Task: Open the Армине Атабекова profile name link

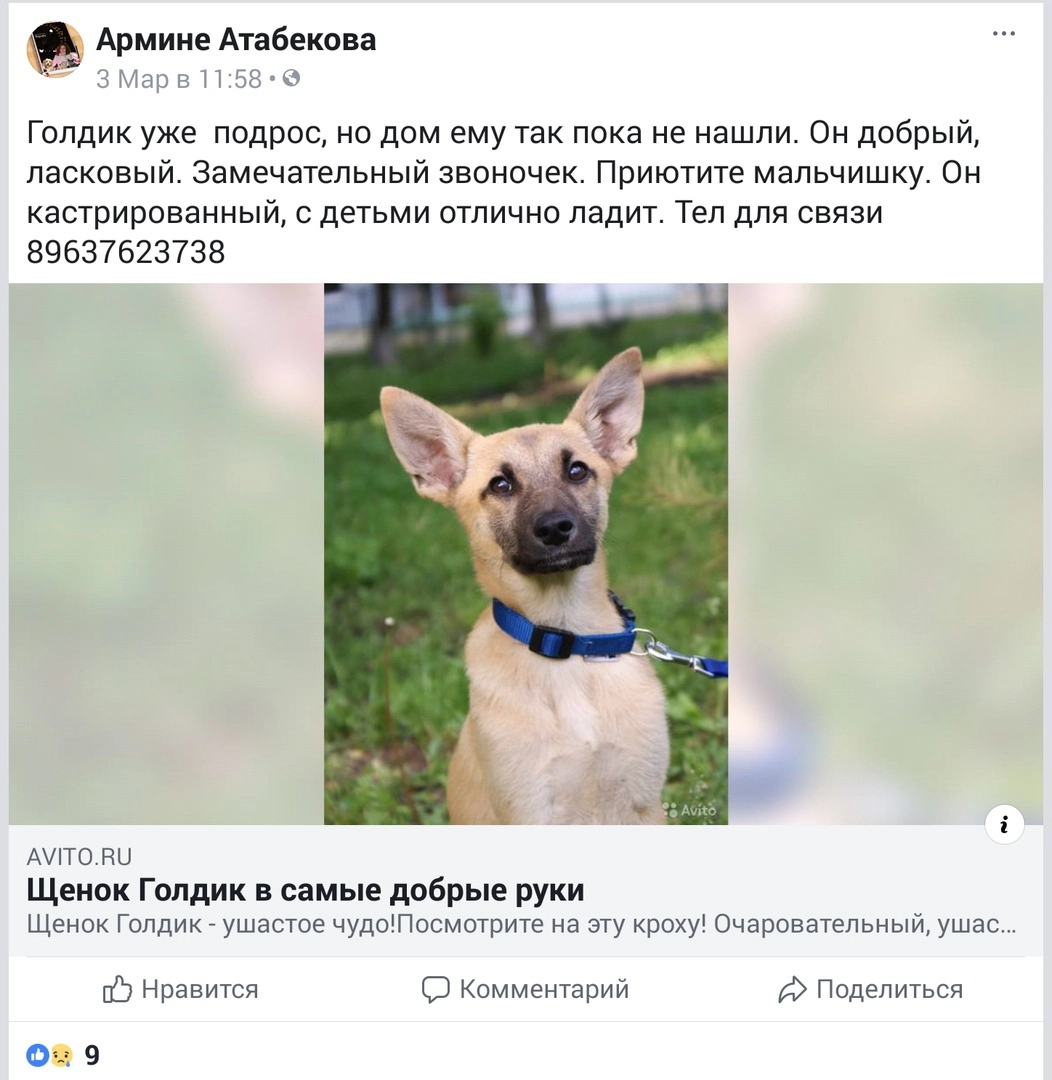Action: [236, 39]
